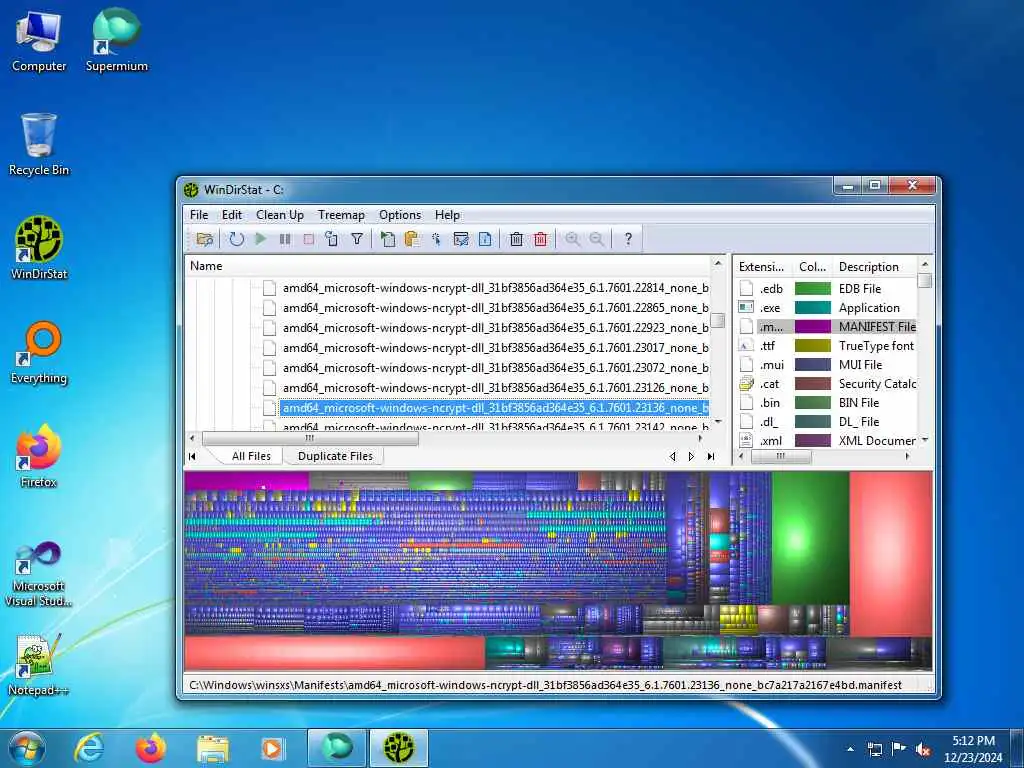Open the Options menu

point(400,215)
